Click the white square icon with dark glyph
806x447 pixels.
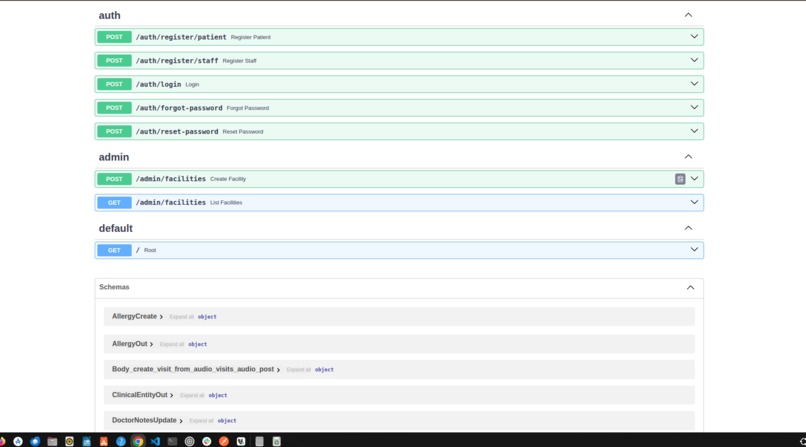(241, 441)
